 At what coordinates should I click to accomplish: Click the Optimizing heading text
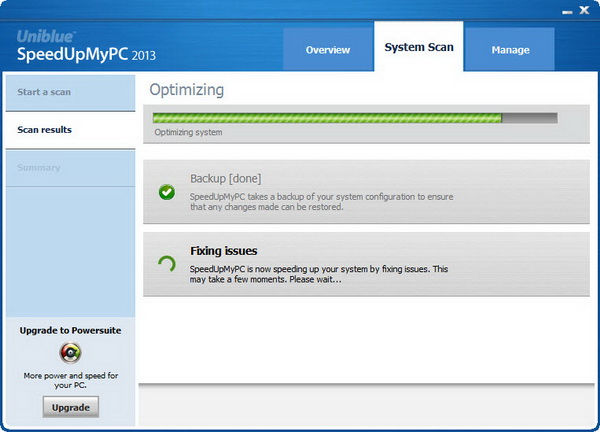(x=187, y=90)
